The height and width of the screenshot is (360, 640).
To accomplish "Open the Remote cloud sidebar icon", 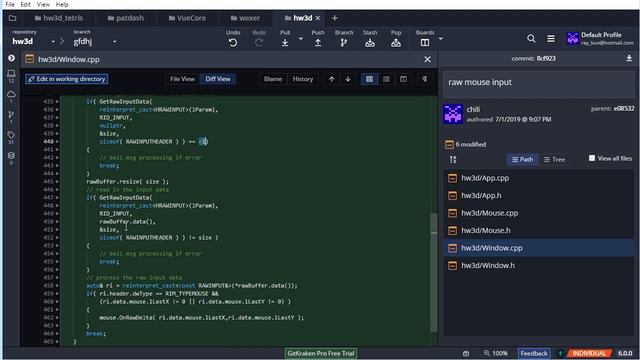I will tap(11, 94).
